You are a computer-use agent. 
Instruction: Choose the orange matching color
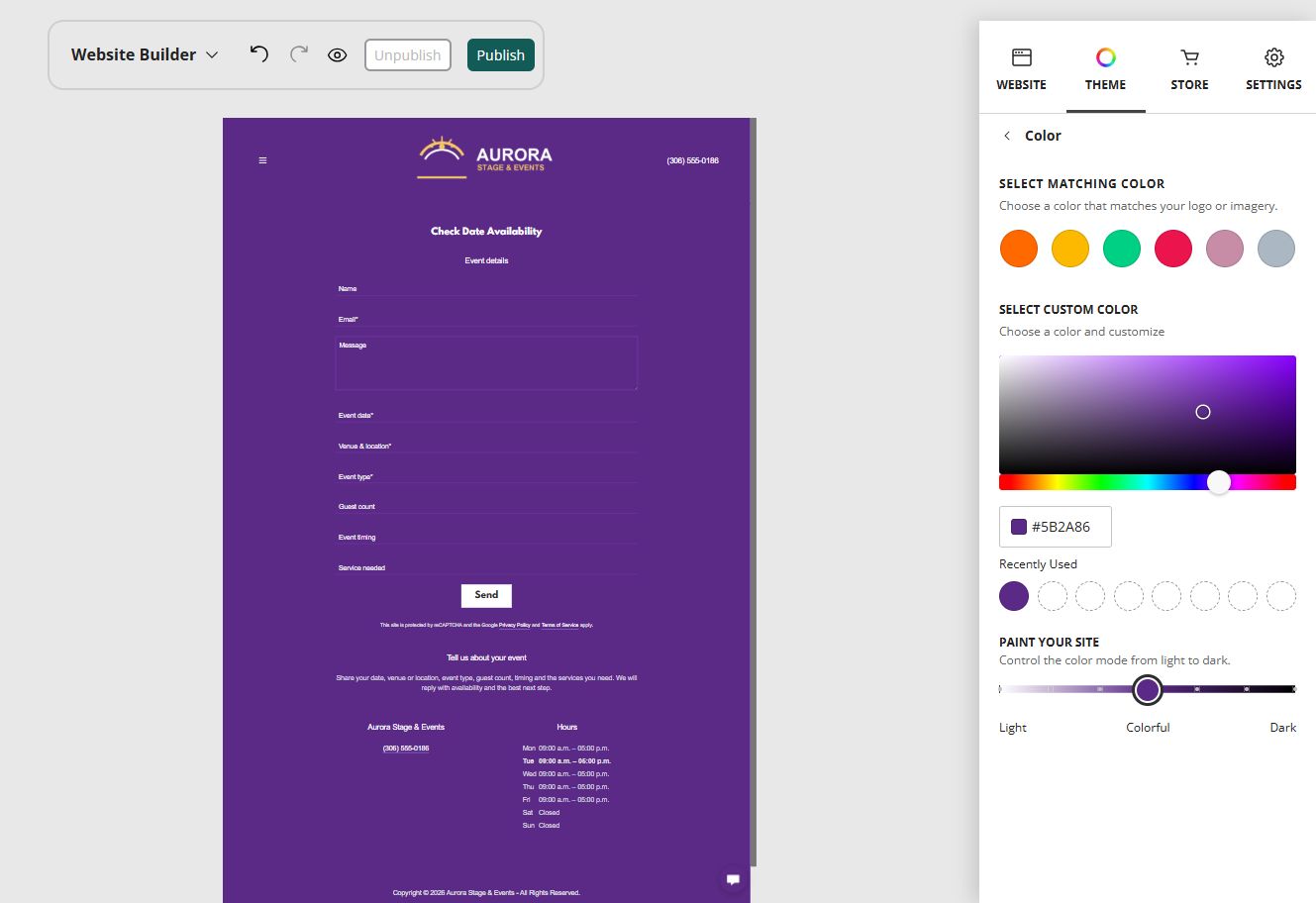[x=1019, y=249]
